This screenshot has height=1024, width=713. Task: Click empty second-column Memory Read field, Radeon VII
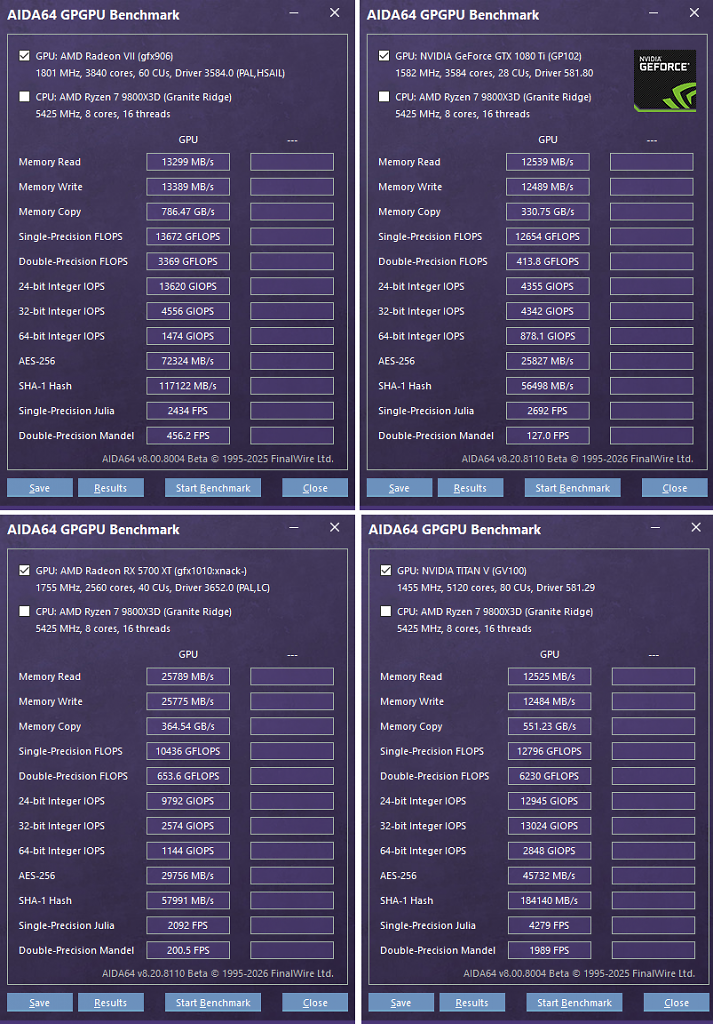point(292,162)
